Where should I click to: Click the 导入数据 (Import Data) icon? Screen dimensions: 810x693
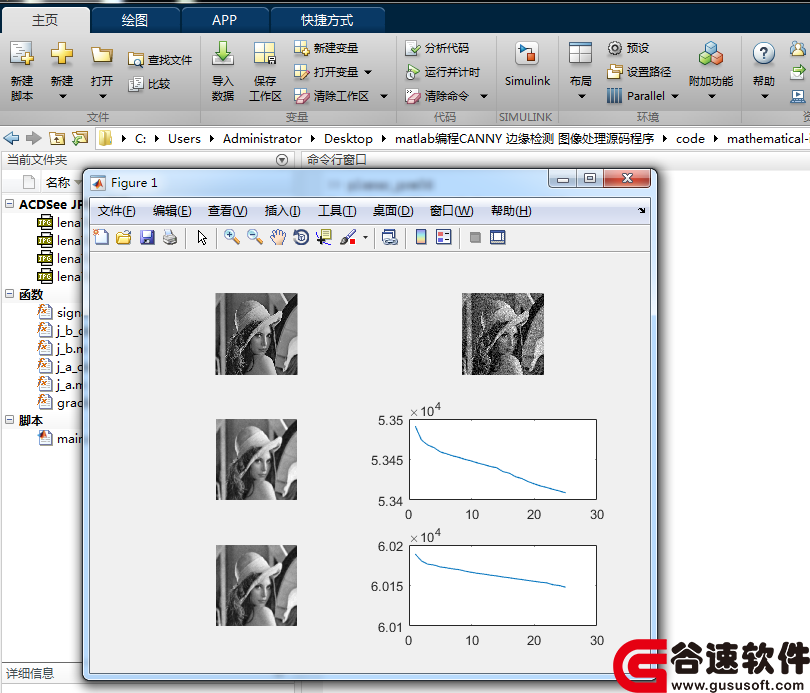click(223, 54)
